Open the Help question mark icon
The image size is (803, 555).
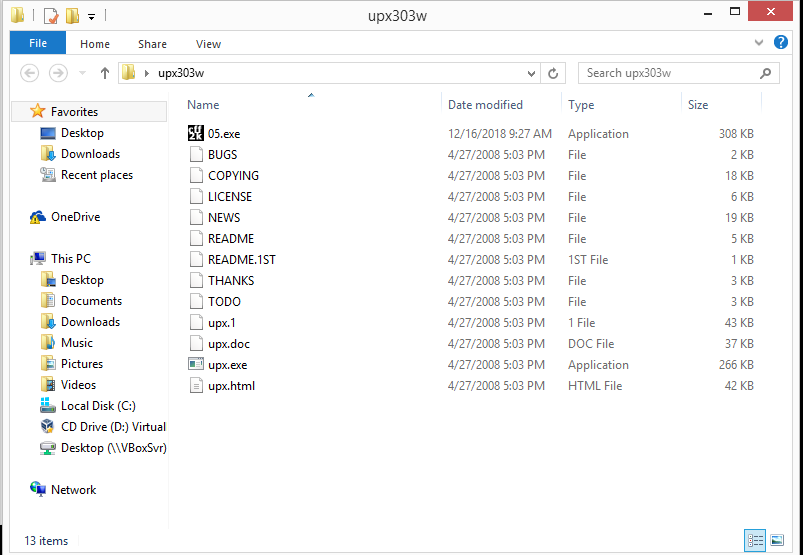click(780, 42)
